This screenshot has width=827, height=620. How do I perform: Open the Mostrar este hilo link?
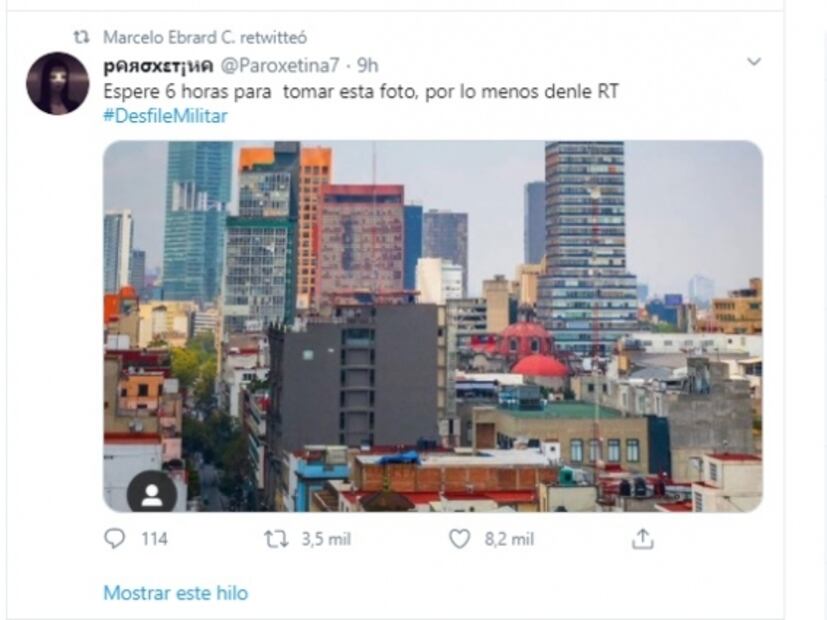pos(176,593)
